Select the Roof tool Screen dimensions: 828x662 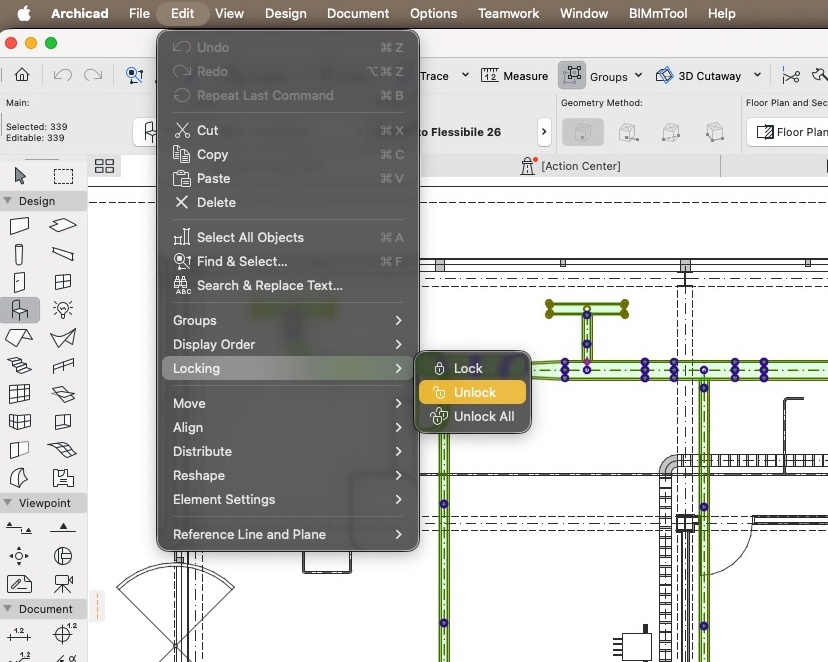[x=19, y=337]
